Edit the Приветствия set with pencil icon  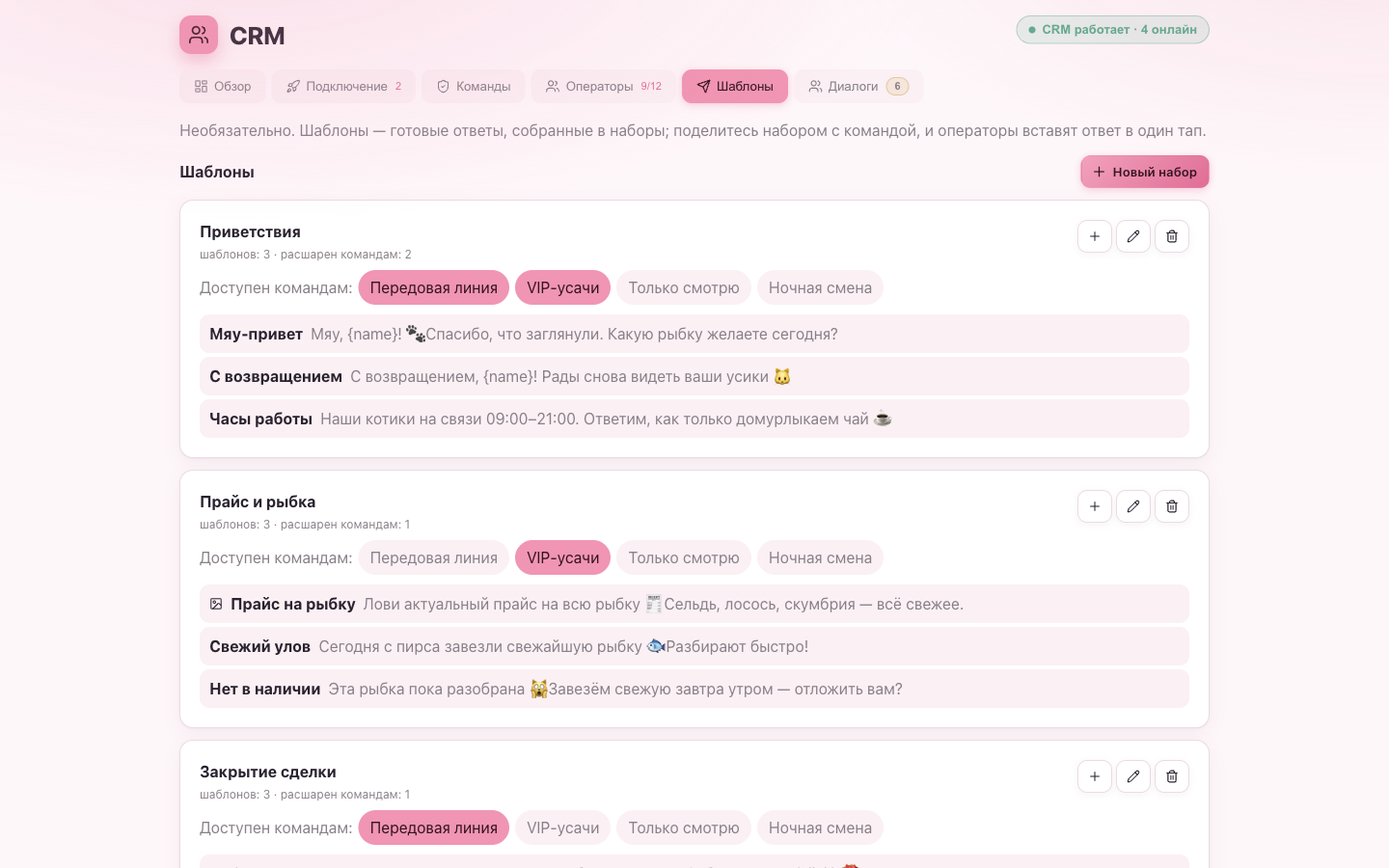(1133, 236)
